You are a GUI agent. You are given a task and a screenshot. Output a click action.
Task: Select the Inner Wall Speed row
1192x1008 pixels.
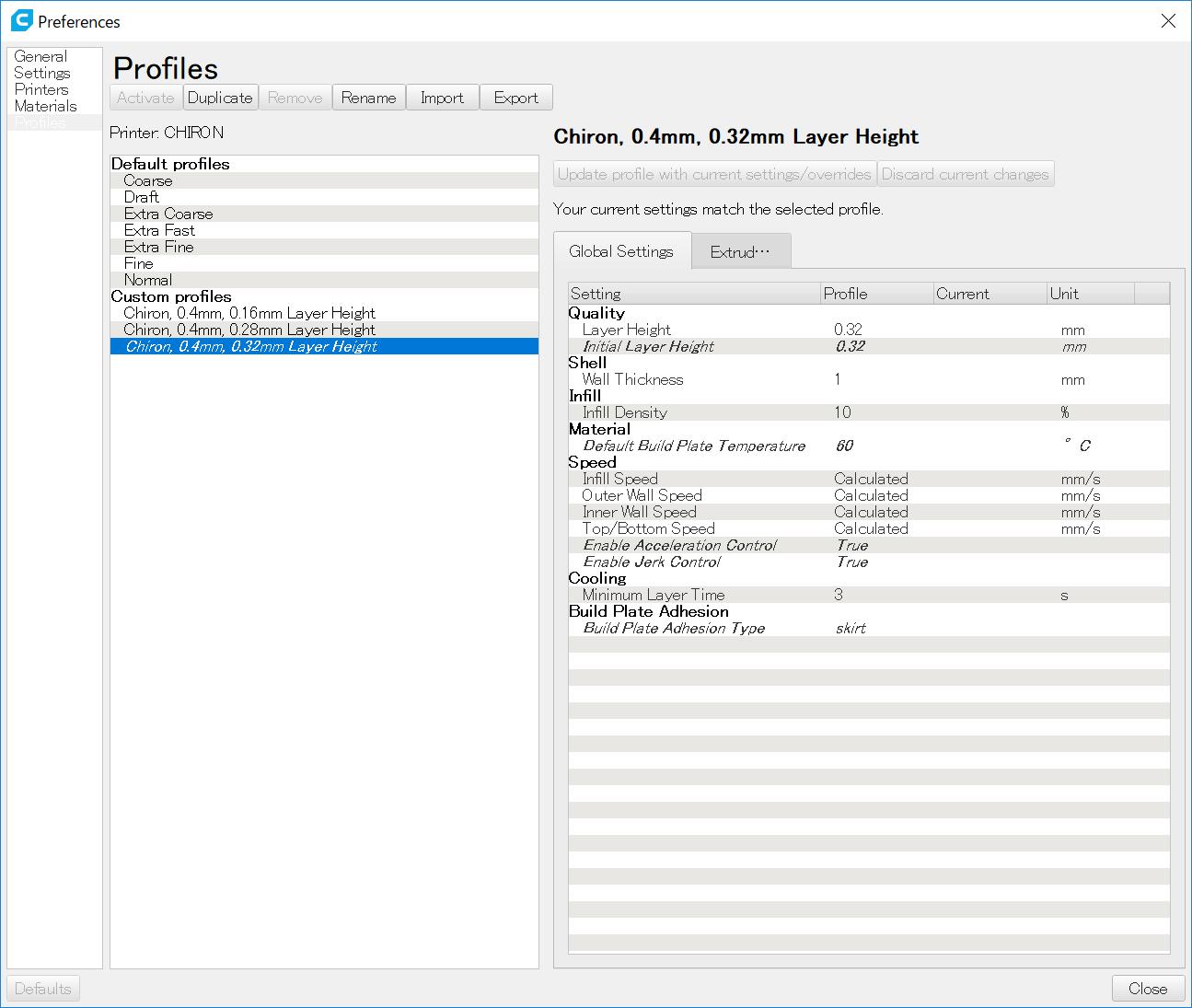click(869, 512)
